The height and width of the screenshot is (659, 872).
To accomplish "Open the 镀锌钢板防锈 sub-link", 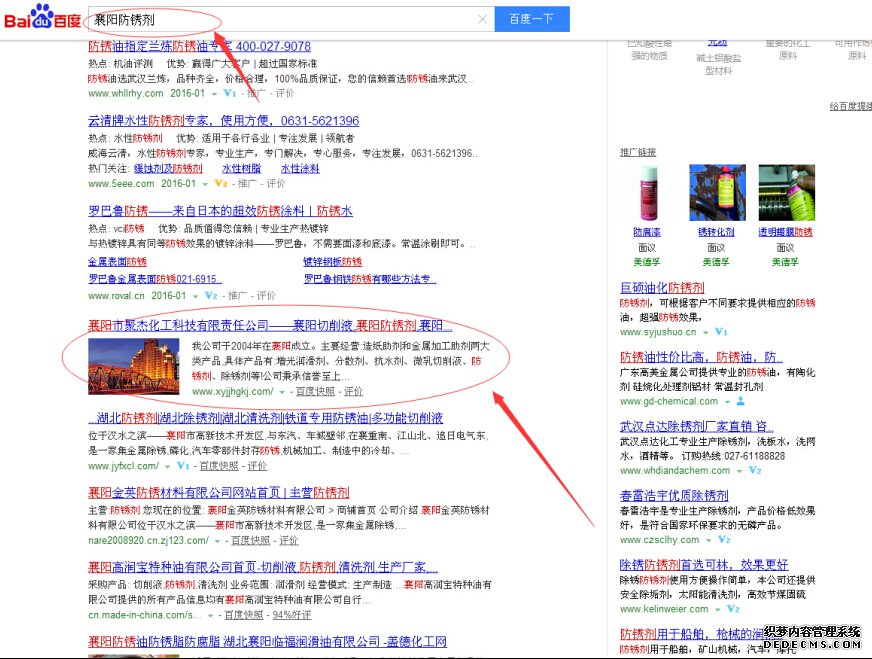I will 332,261.
